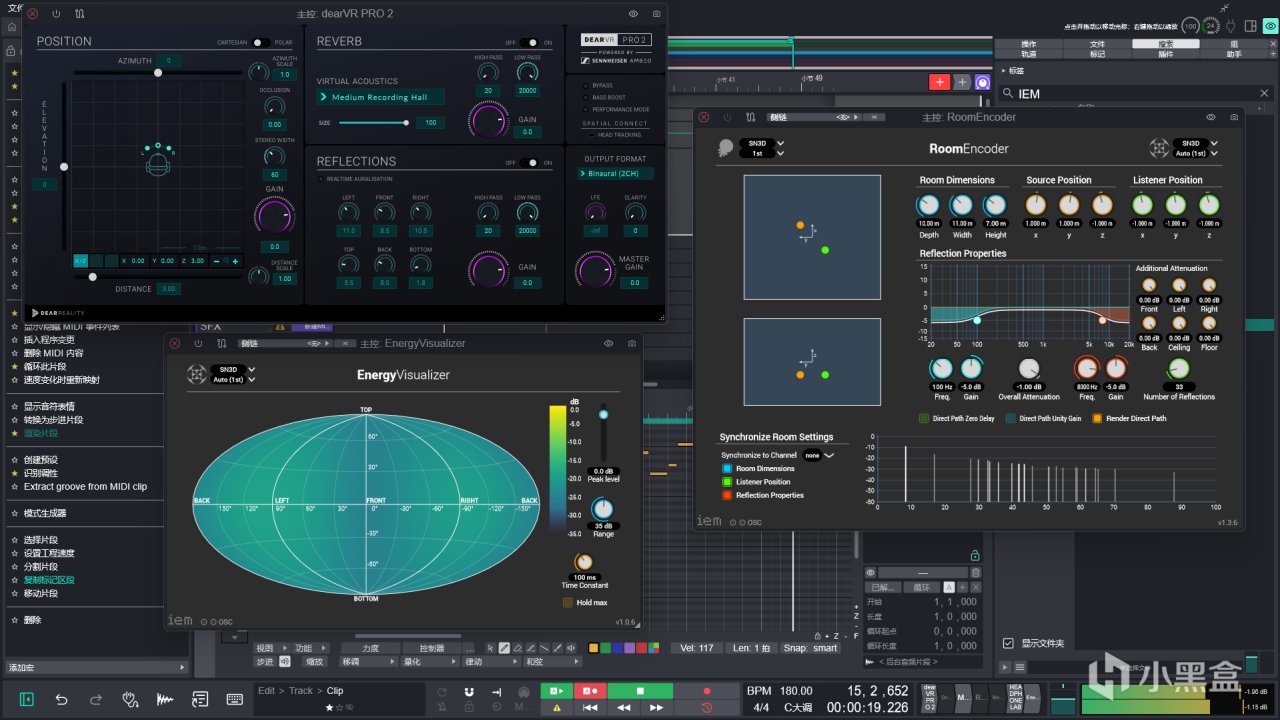The width and height of the screenshot is (1280, 720).
Task: Toggle Direct Path Zero Delay checkbox
Action: click(924, 418)
